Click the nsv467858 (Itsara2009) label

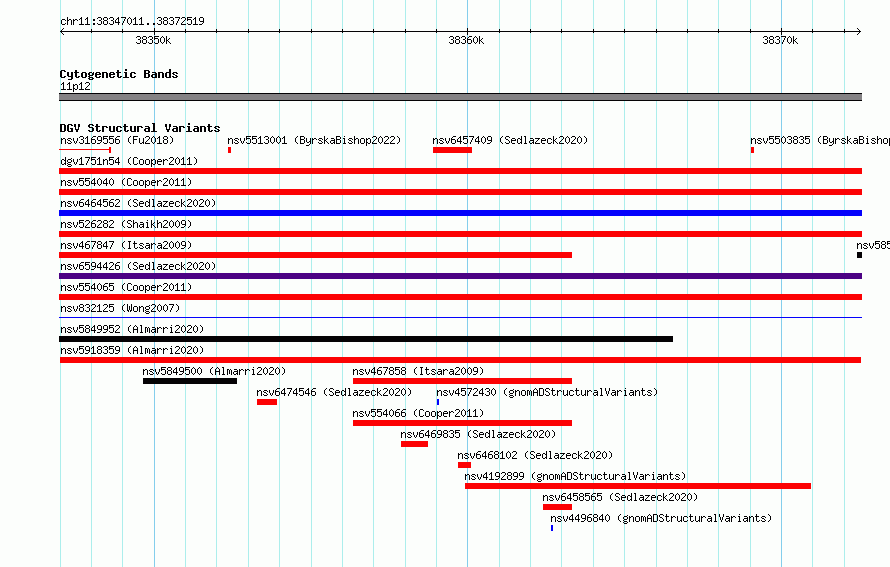(x=418, y=371)
